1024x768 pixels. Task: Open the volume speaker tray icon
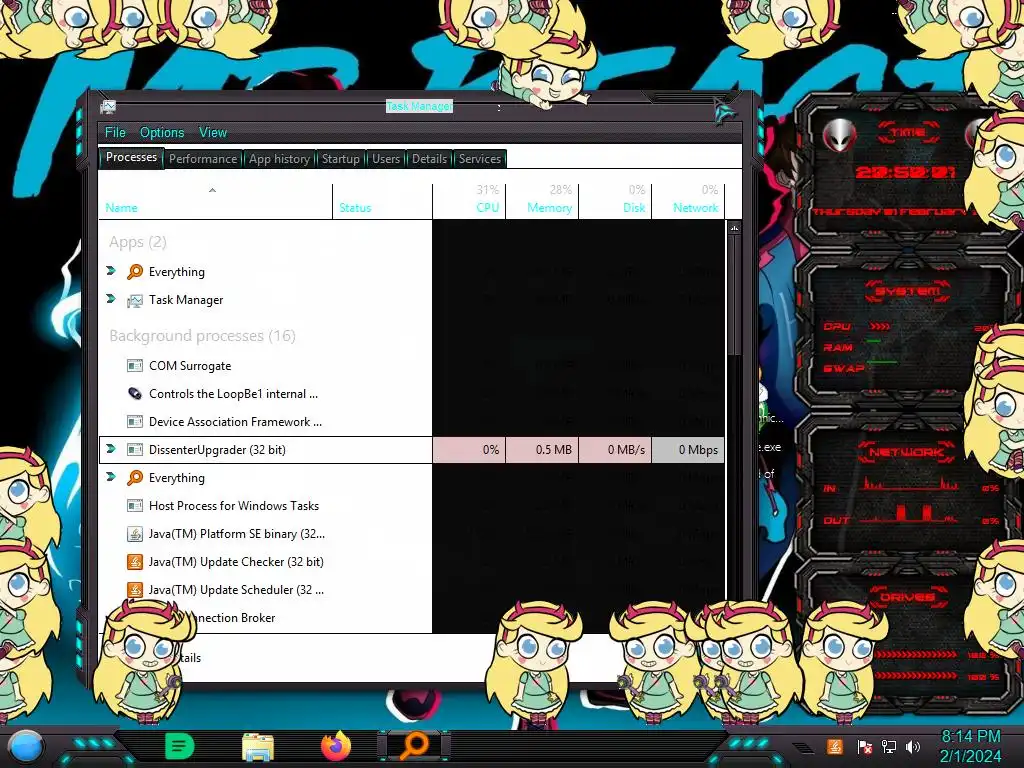(913, 746)
